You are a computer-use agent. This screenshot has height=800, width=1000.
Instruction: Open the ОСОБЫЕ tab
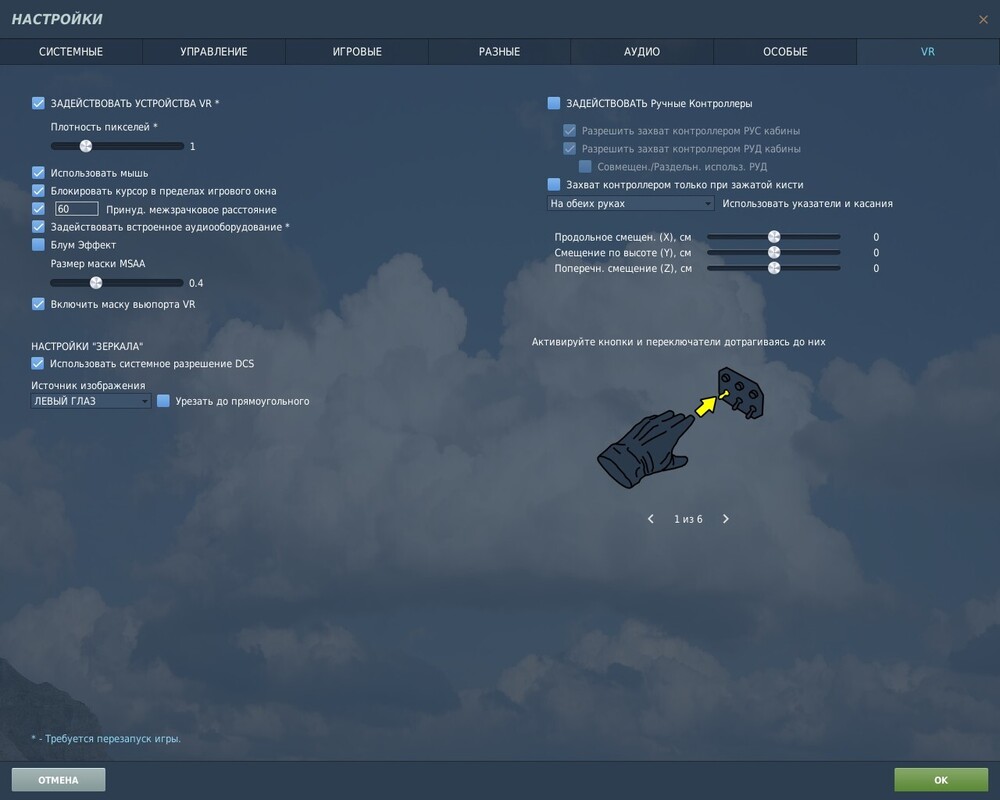coord(785,52)
